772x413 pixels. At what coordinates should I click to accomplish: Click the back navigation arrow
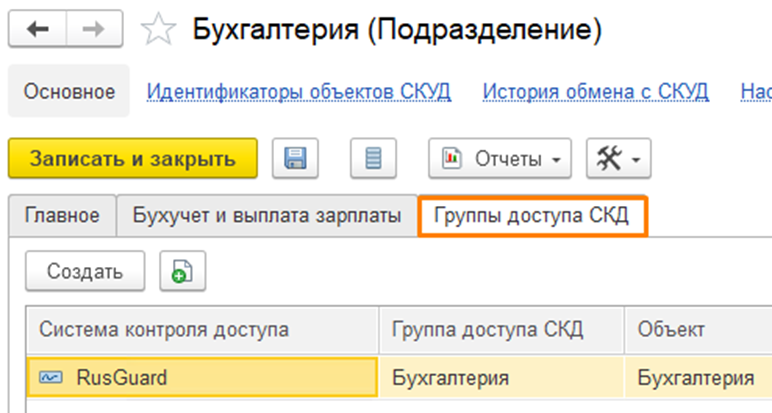coord(40,30)
